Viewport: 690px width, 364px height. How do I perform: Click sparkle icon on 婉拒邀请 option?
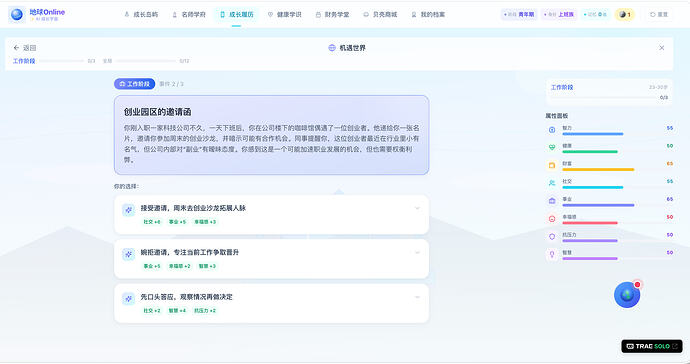point(128,254)
